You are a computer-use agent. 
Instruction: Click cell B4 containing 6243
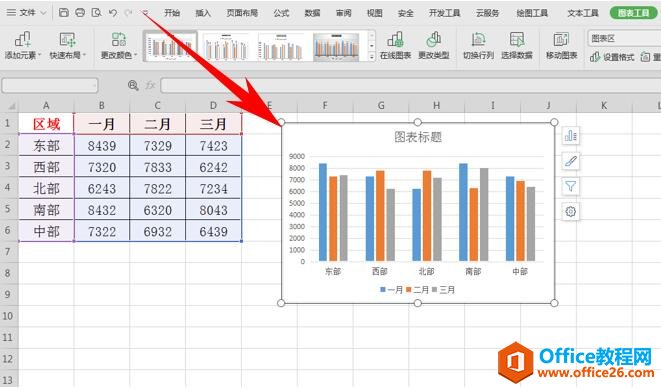point(102,188)
